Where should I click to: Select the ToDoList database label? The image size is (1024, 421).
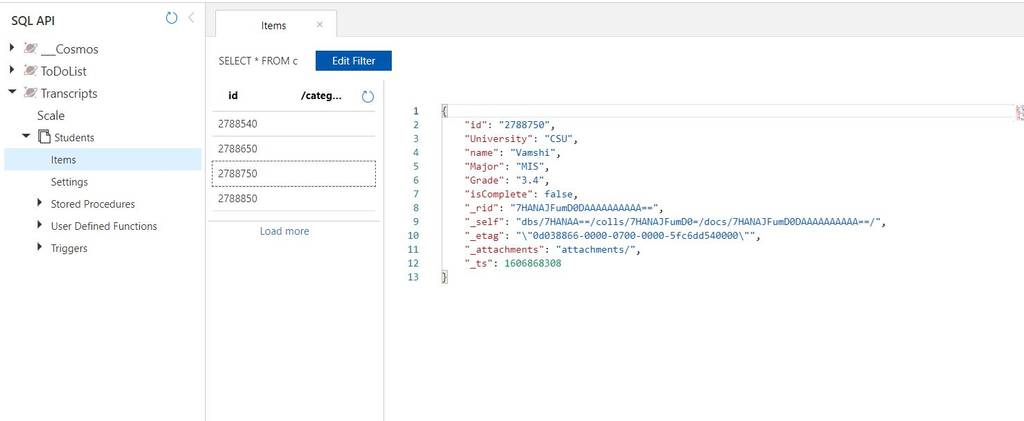click(x=63, y=71)
